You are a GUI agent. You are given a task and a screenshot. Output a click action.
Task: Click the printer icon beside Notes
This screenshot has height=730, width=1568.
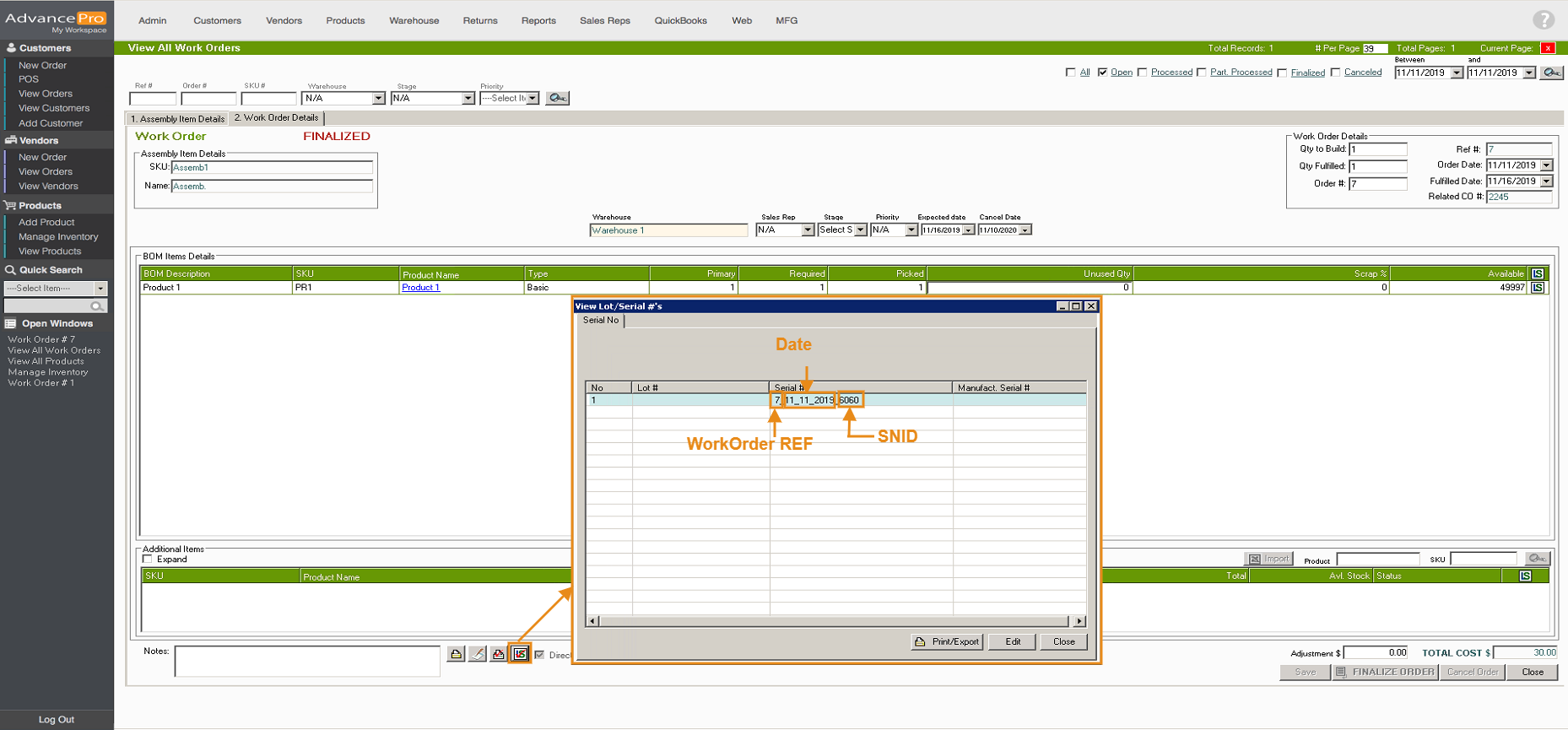(x=499, y=654)
